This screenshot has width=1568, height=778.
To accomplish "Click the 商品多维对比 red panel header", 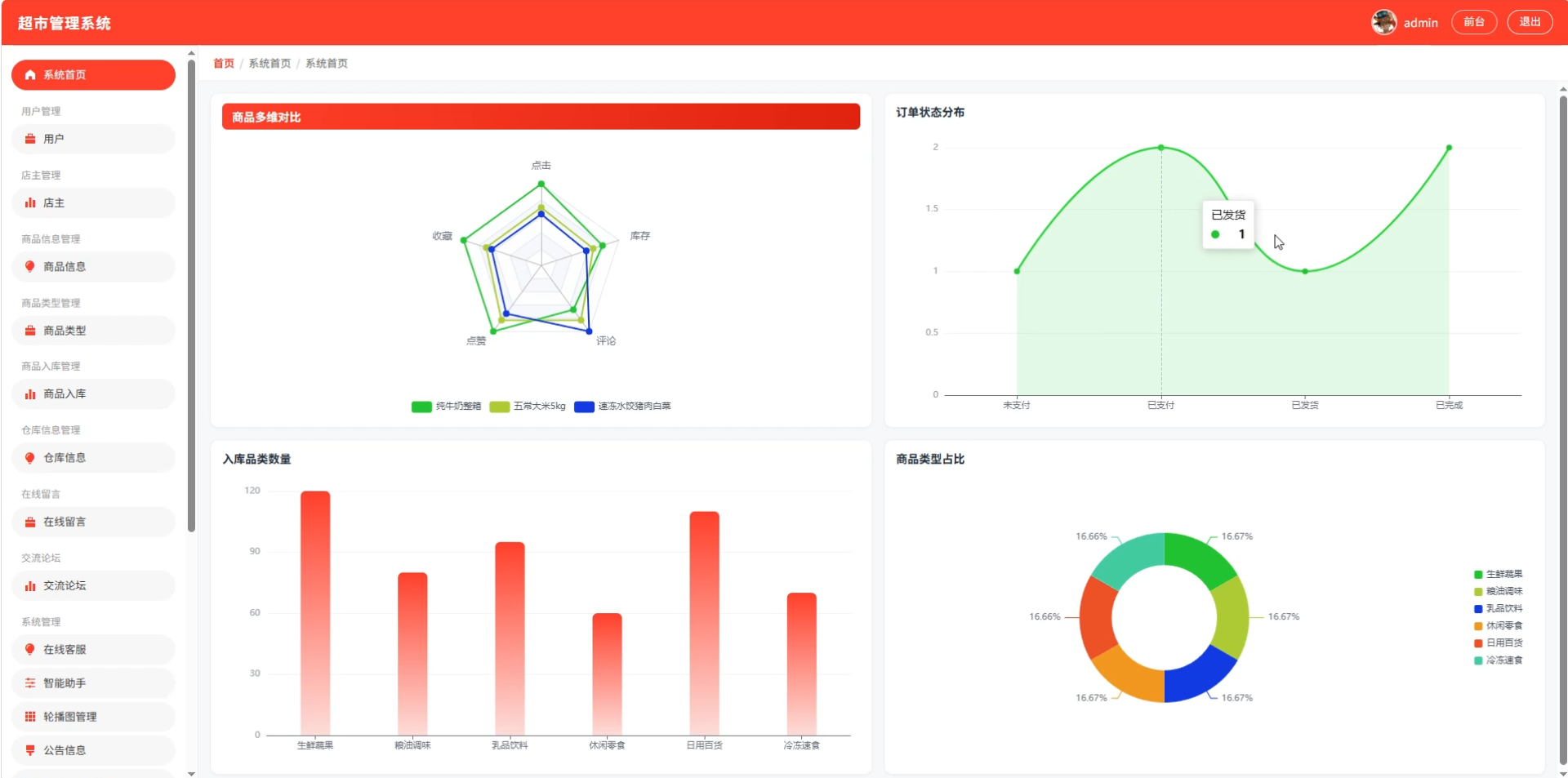I will tap(541, 117).
